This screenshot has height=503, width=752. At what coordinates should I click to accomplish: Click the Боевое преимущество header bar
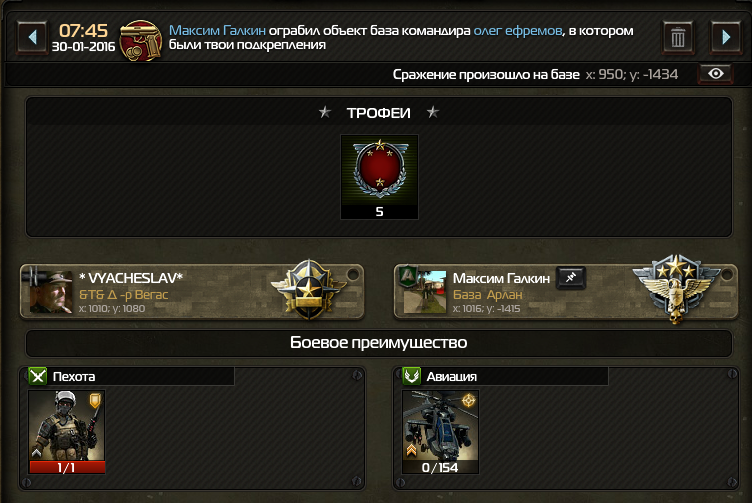tap(379, 343)
